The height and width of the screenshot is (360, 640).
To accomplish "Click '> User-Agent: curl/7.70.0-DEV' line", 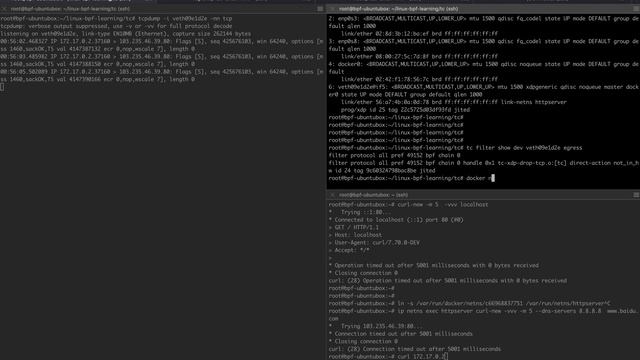I will (374, 243).
